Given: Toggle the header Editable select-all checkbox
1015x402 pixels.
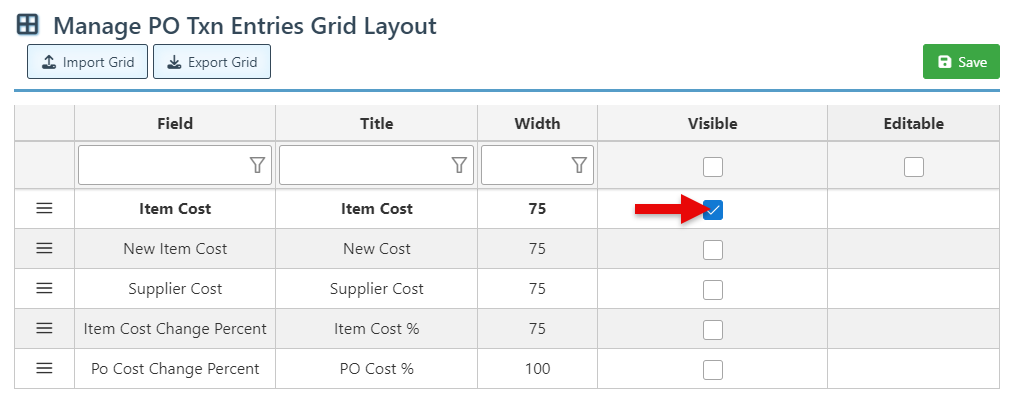Looking at the screenshot, I should [914, 167].
